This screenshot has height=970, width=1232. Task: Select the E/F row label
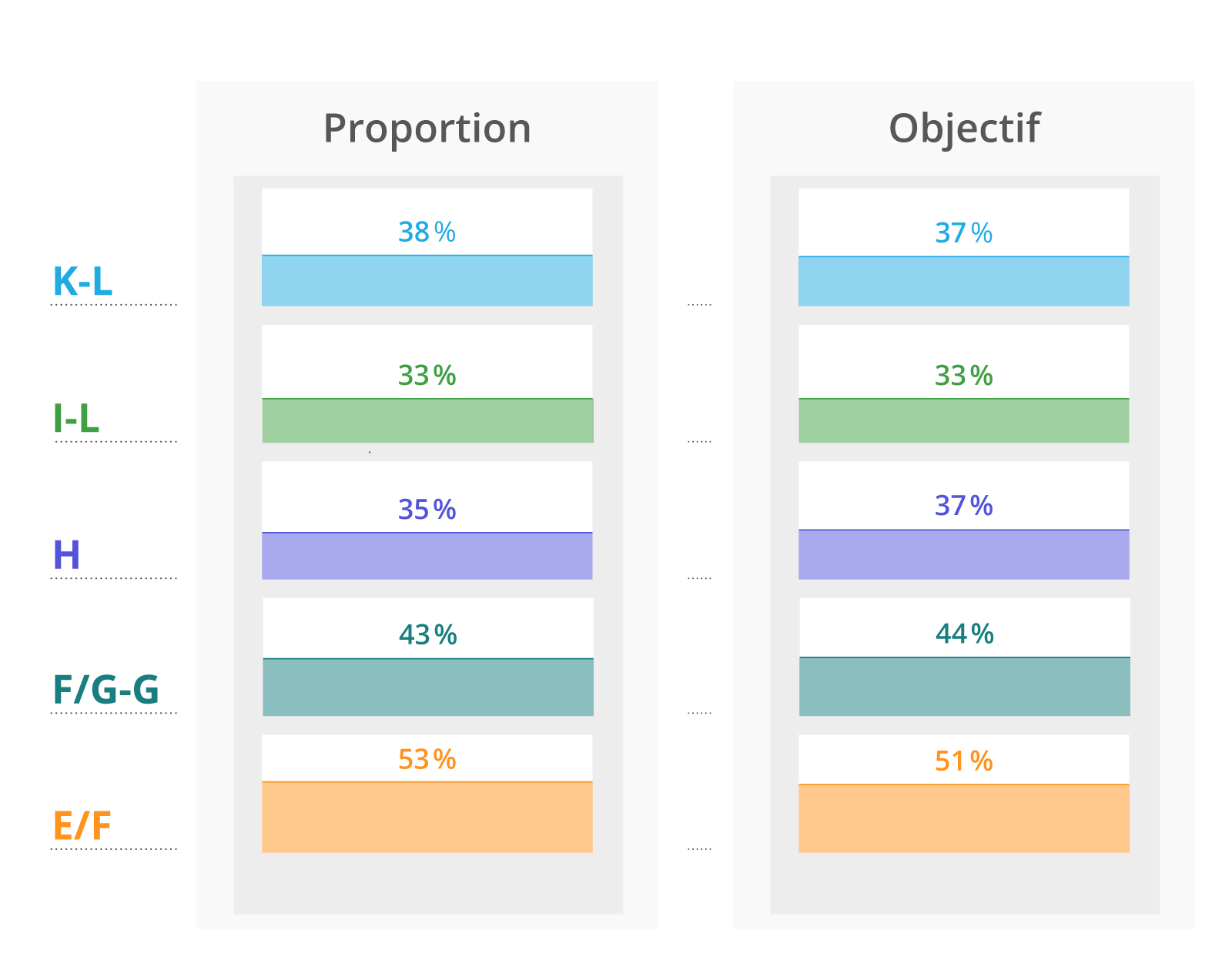click(x=82, y=826)
